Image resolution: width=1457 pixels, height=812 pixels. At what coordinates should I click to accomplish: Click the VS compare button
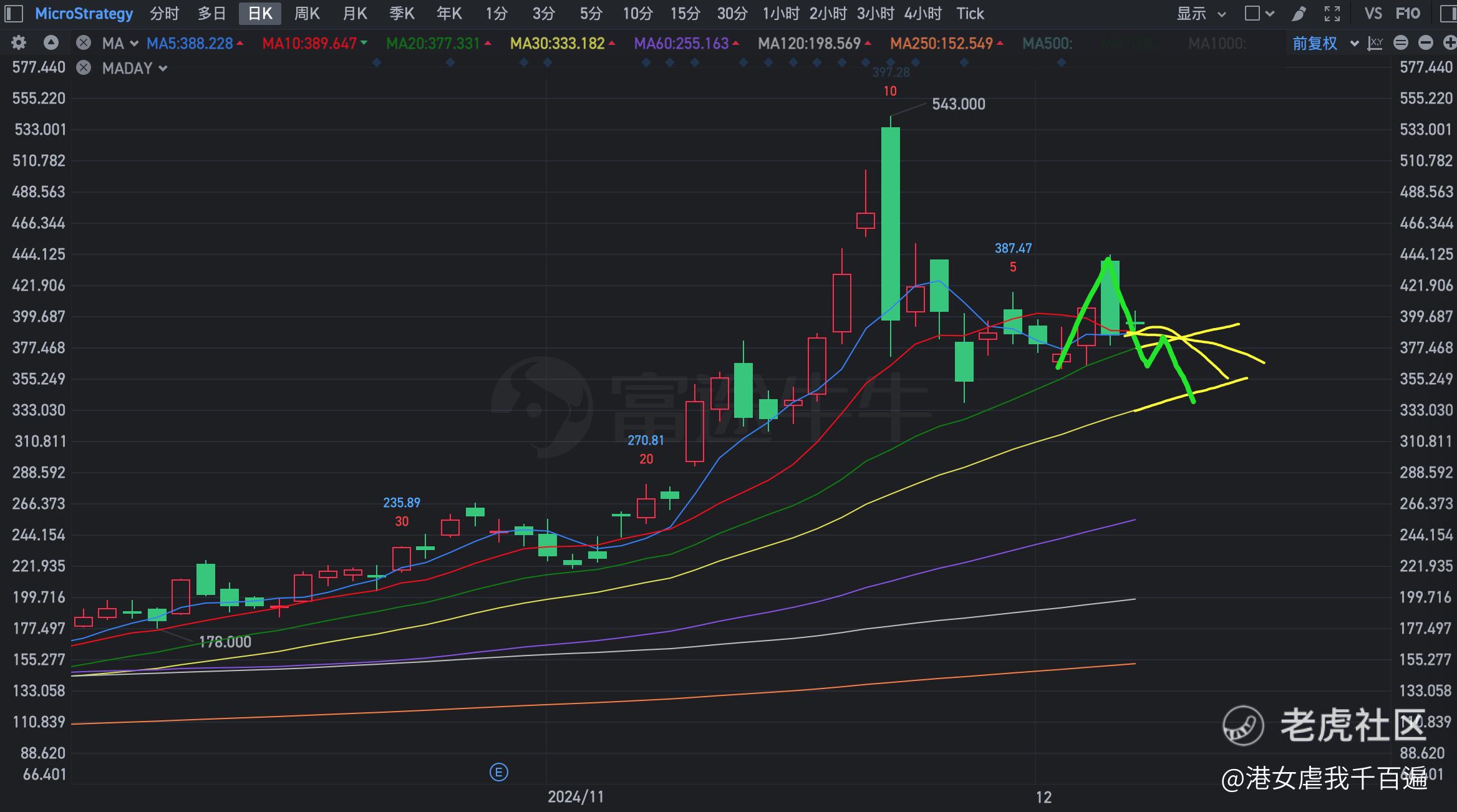(x=1373, y=14)
